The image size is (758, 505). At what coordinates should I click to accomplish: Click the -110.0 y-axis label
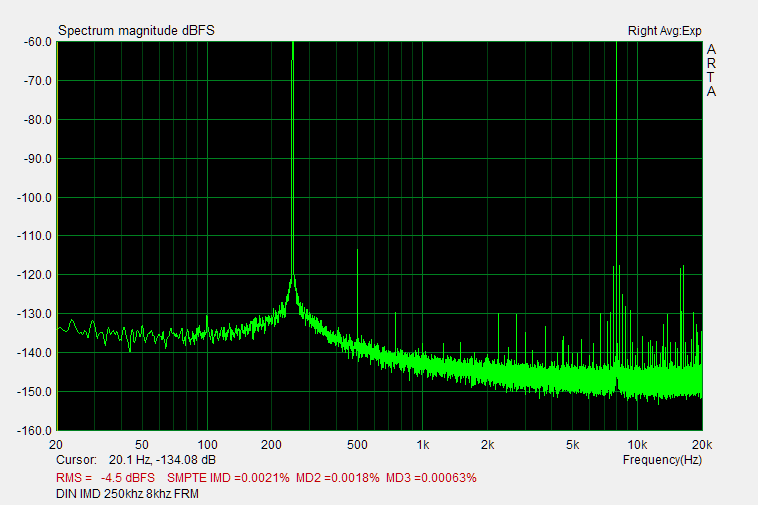pos(34,236)
